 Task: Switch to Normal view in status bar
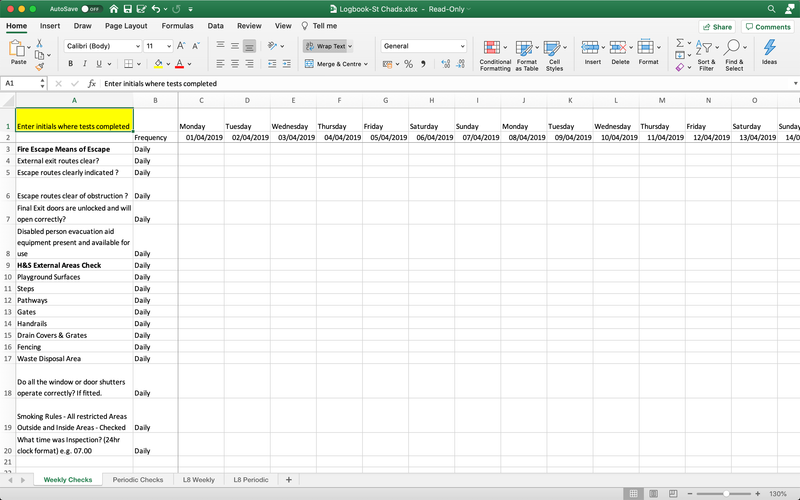pos(633,493)
